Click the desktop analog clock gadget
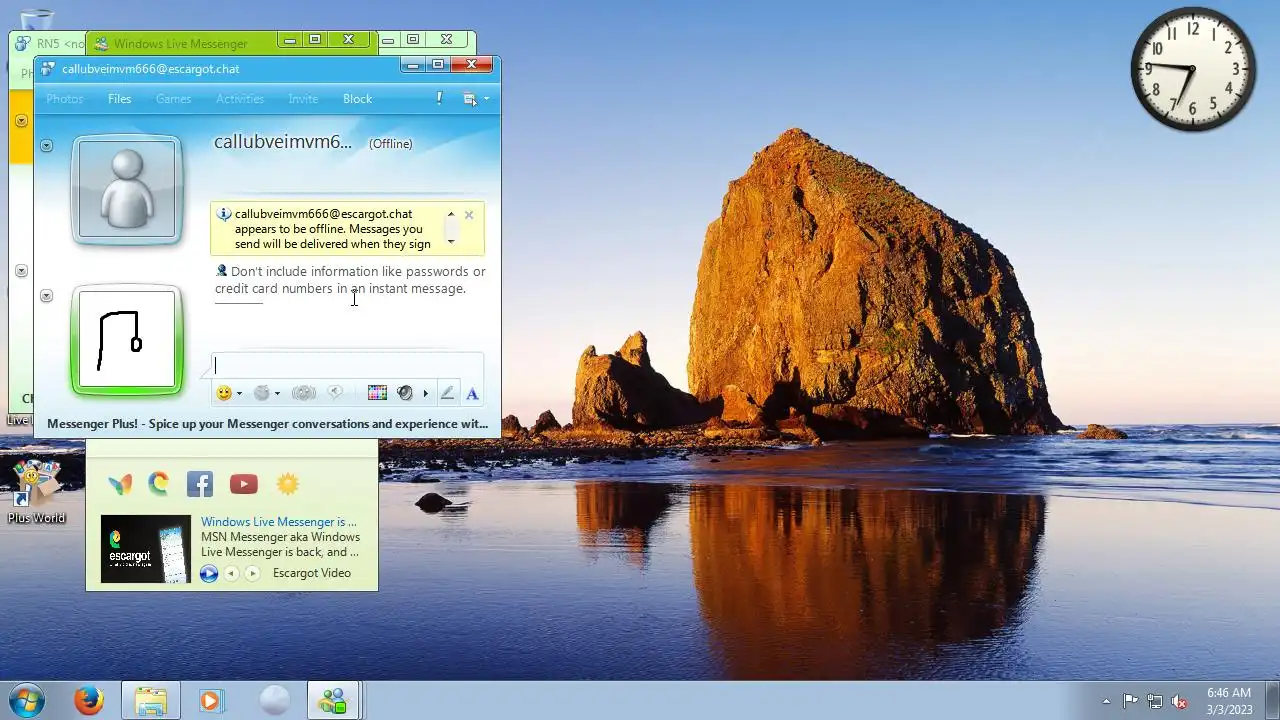The image size is (1280, 720). point(1193,69)
